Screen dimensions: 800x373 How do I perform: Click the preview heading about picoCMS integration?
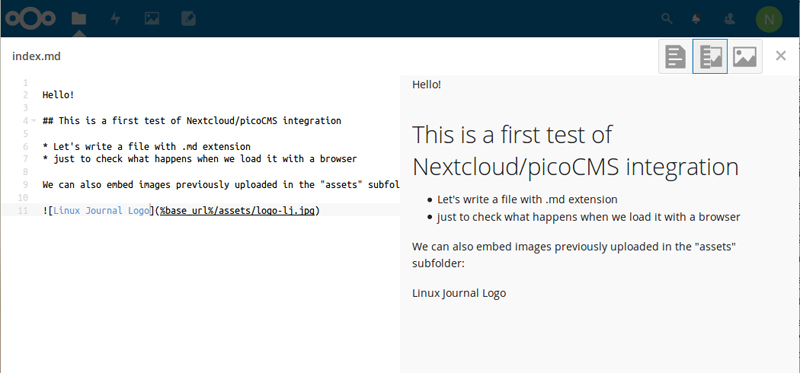[575, 150]
